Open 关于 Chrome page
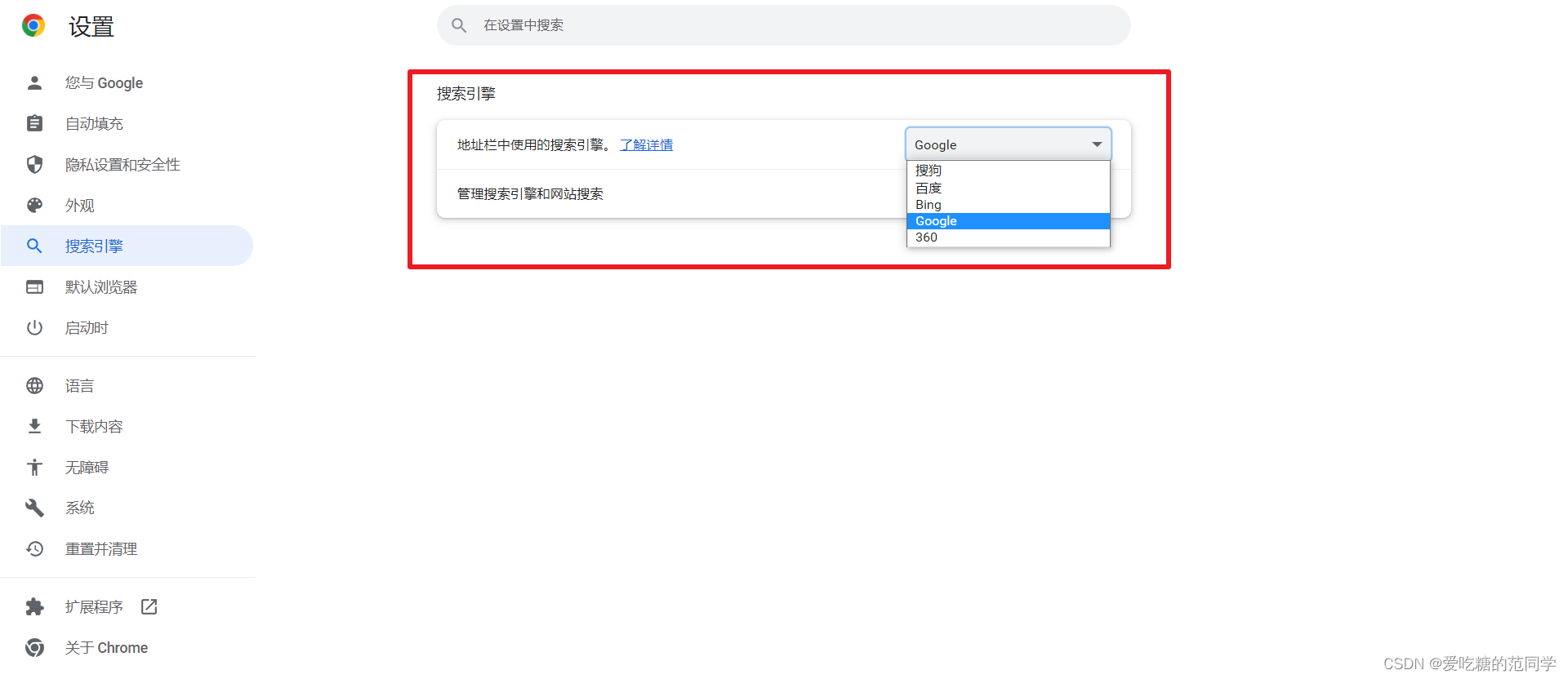 [x=127, y=647]
